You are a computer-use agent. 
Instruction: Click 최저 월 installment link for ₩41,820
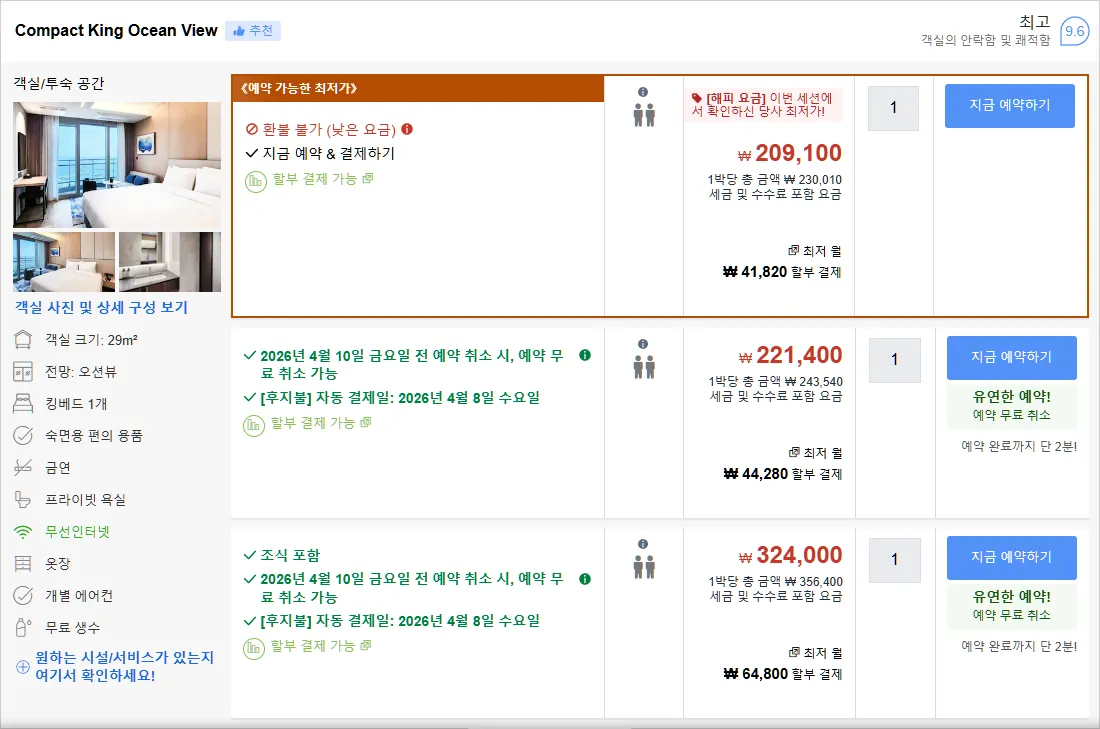[x=814, y=250]
